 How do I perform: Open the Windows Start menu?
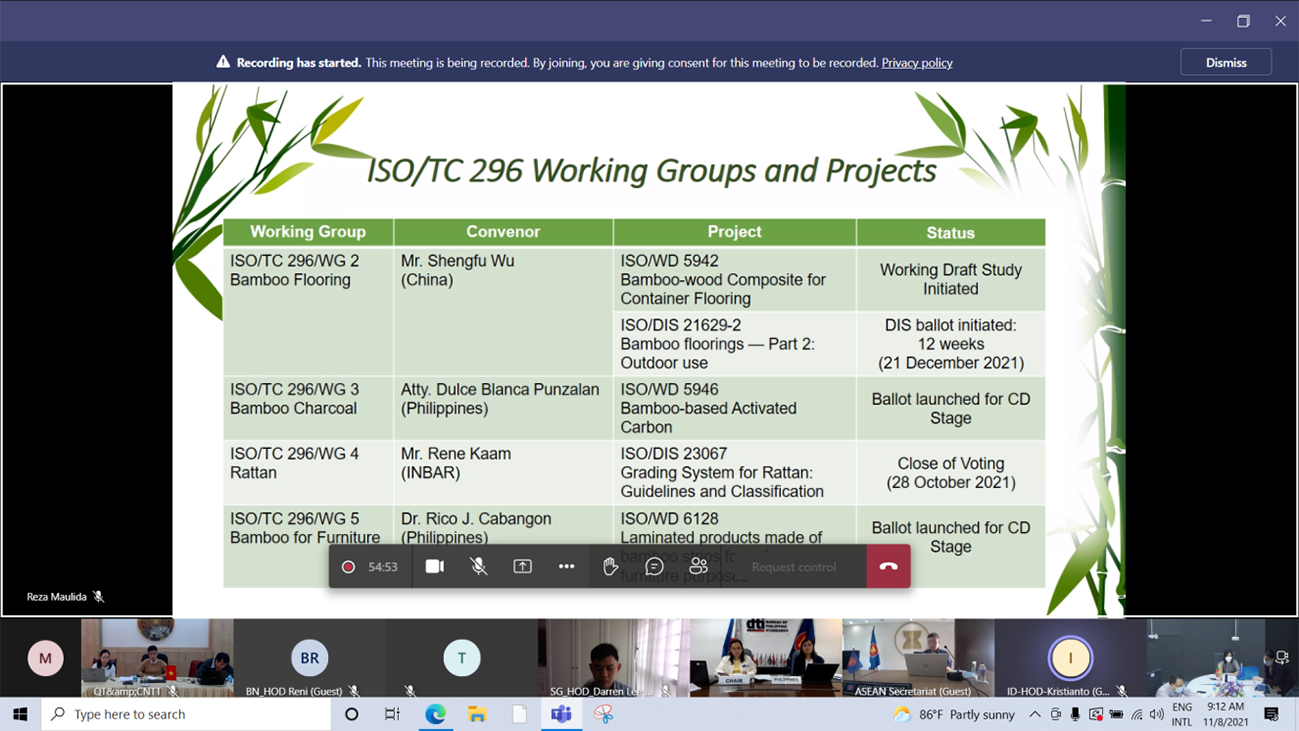[x=20, y=714]
